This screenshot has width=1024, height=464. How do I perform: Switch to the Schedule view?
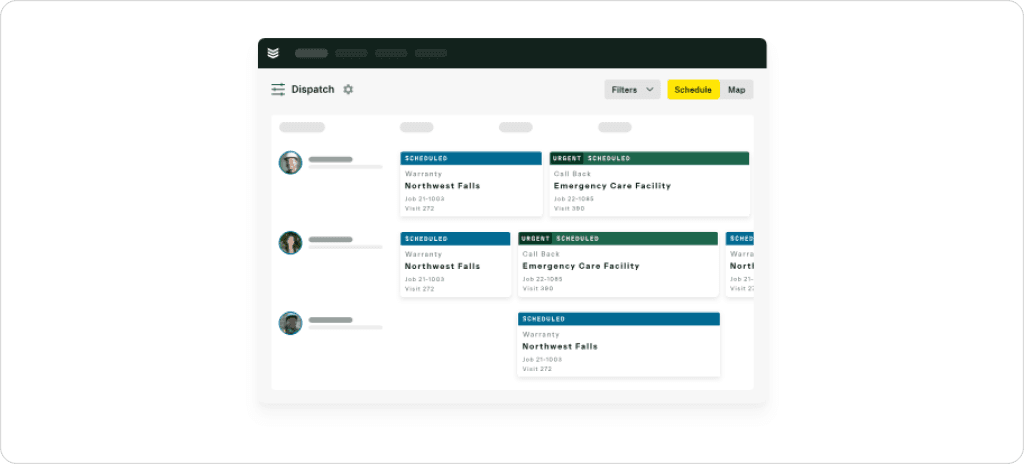click(693, 90)
